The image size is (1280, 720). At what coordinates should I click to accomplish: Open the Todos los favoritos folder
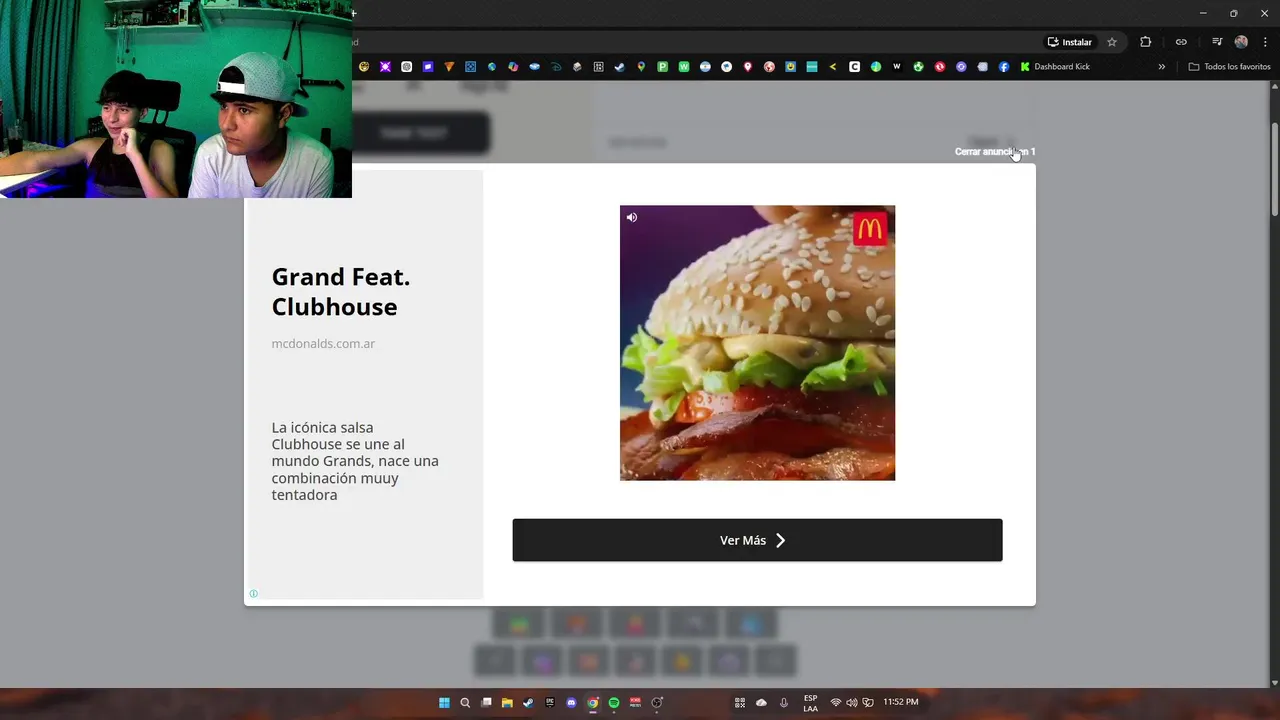pyautogui.click(x=1229, y=67)
